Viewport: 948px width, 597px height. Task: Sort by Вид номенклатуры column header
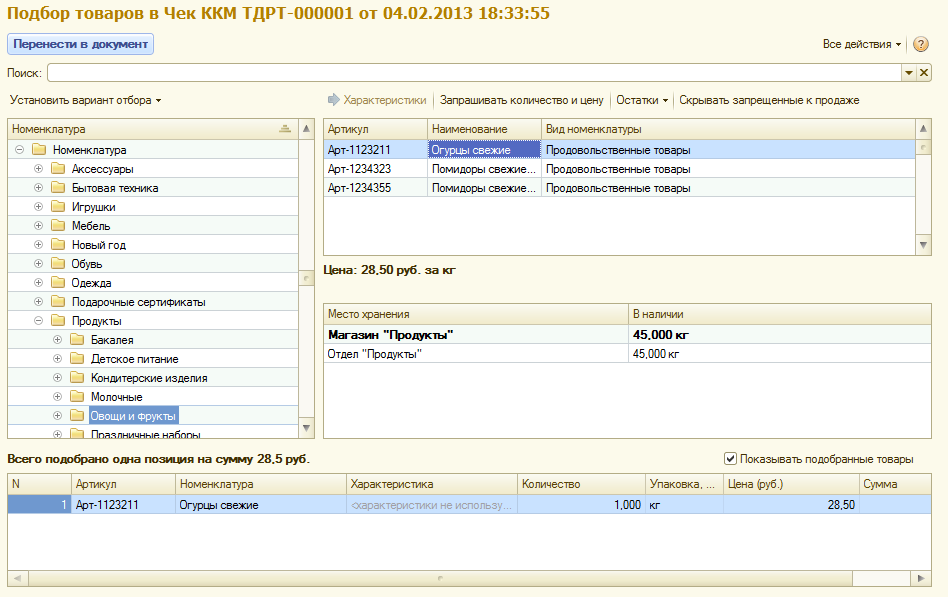pyautogui.click(x=728, y=129)
